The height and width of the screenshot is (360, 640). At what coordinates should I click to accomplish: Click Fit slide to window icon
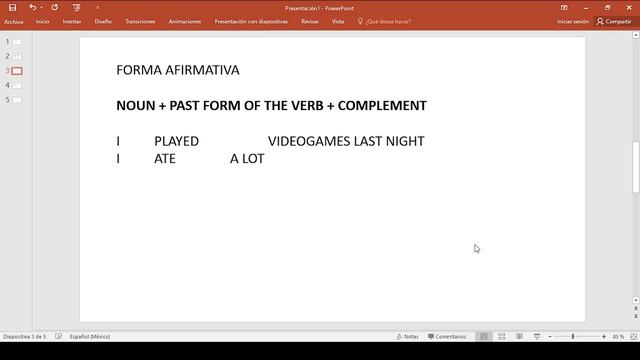point(633,336)
